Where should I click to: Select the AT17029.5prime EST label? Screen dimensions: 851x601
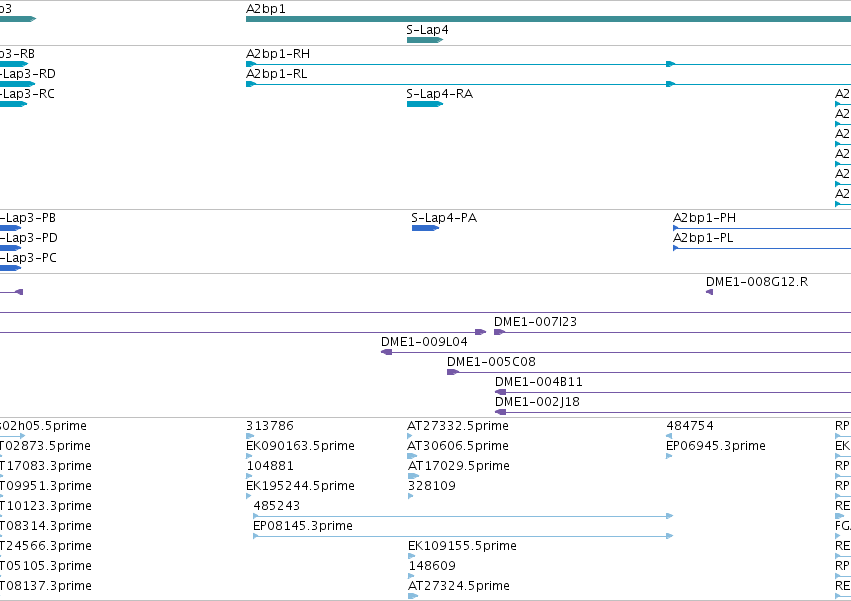pos(459,466)
